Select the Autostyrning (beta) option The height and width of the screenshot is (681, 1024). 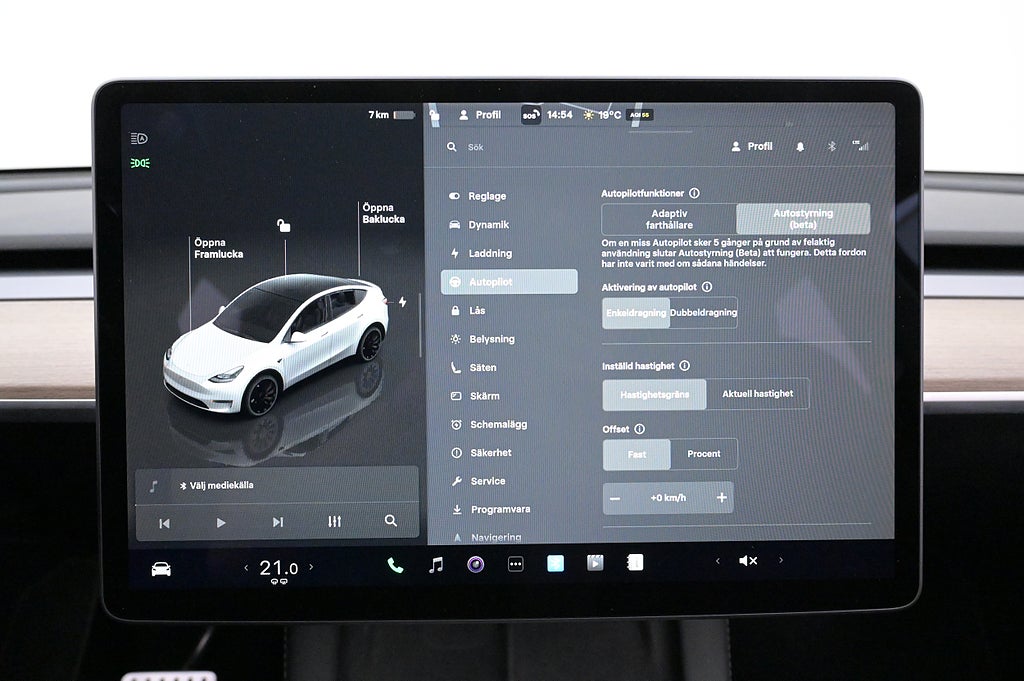pos(803,219)
